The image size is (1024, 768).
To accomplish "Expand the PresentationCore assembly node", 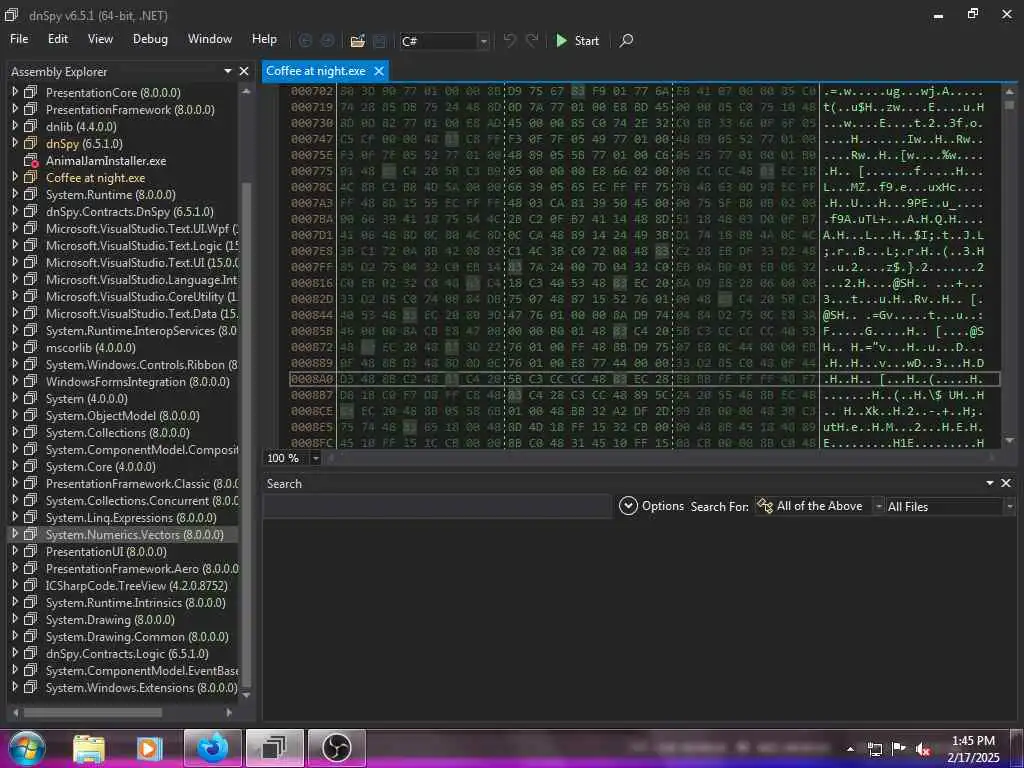I will 15,92.
